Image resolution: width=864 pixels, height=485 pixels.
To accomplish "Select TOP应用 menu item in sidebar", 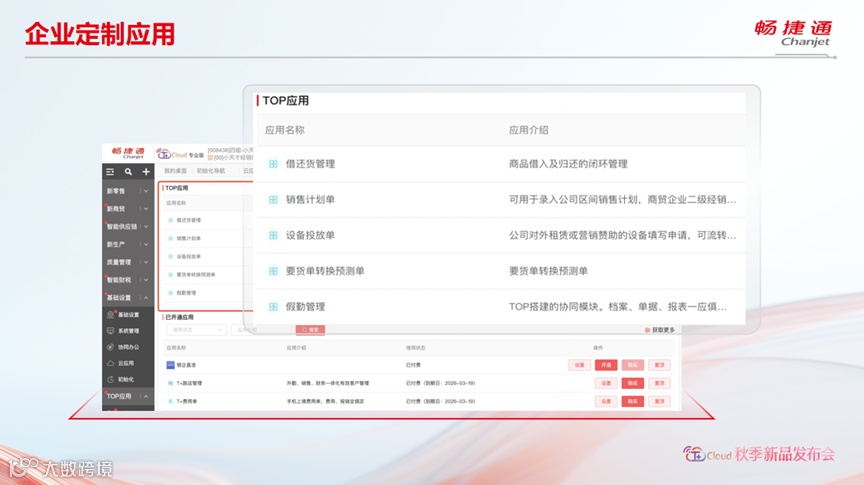I will [x=119, y=396].
